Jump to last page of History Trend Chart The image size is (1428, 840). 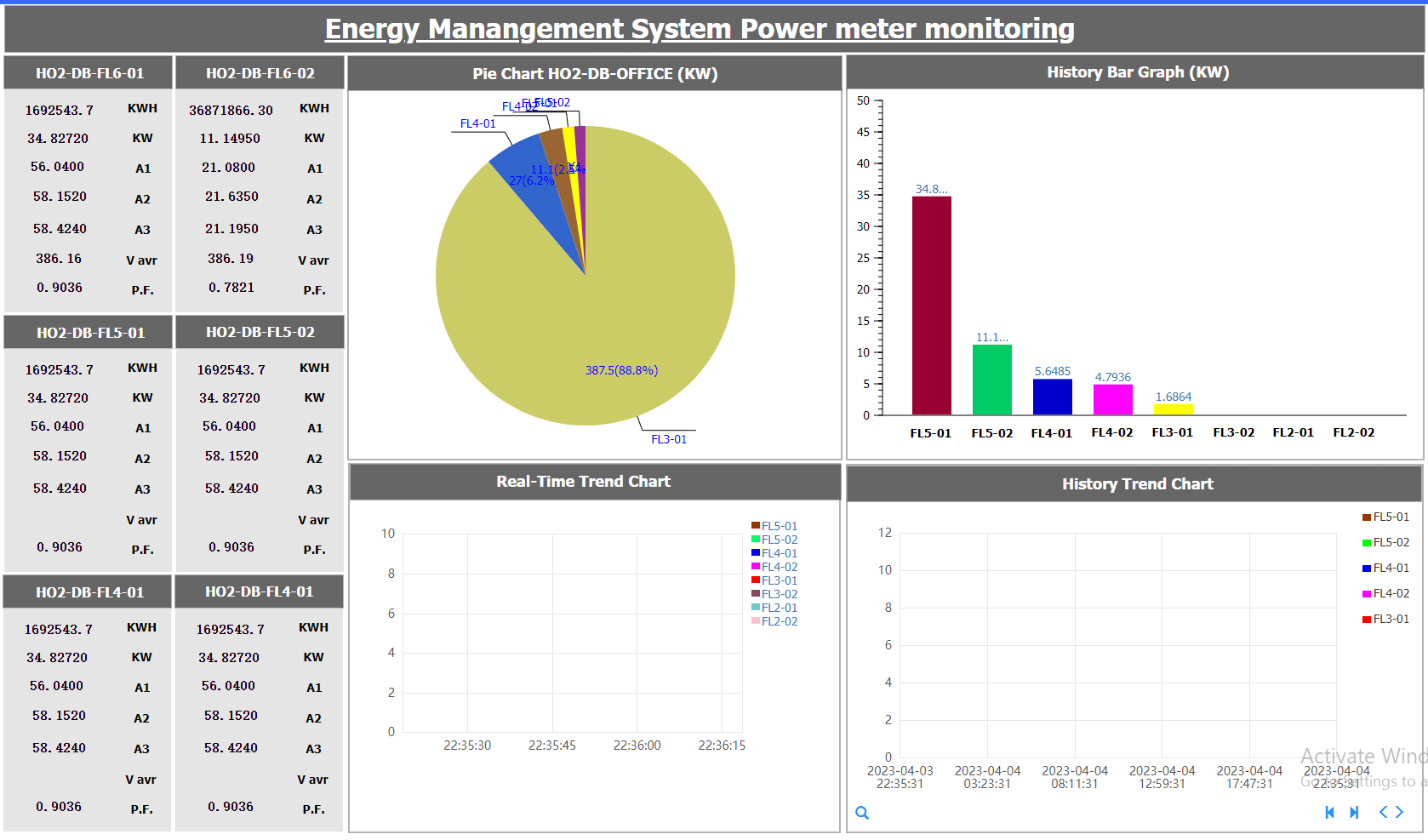(1354, 813)
